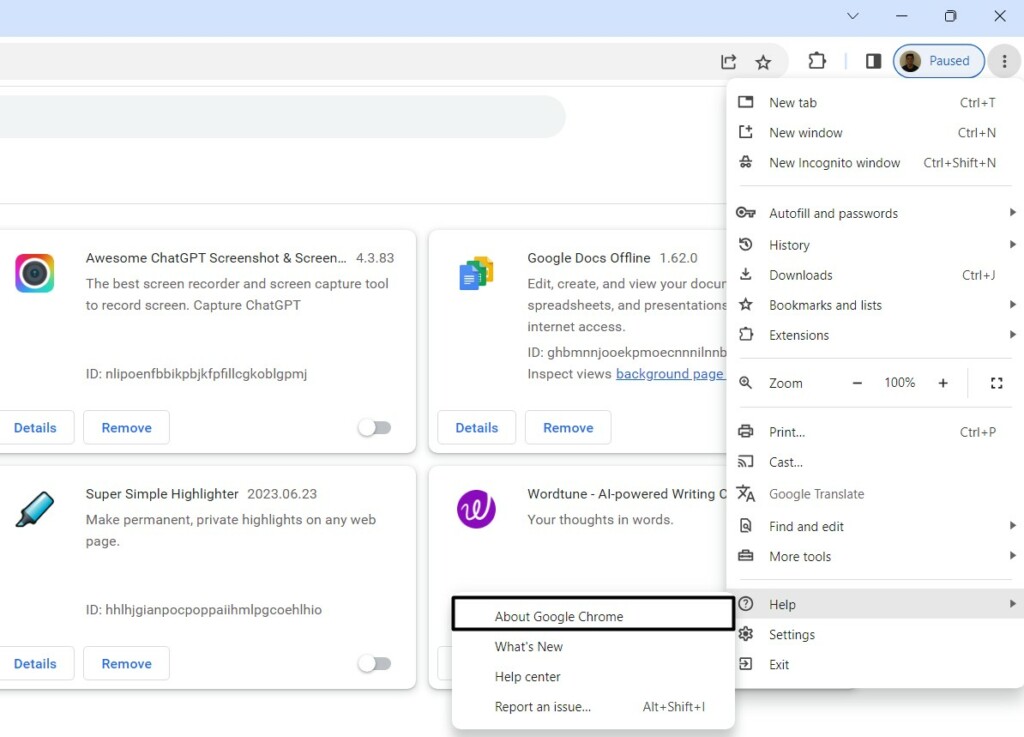1024x737 pixels.
Task: Toggle the Super Simple Highlighter extension
Action: 374,664
